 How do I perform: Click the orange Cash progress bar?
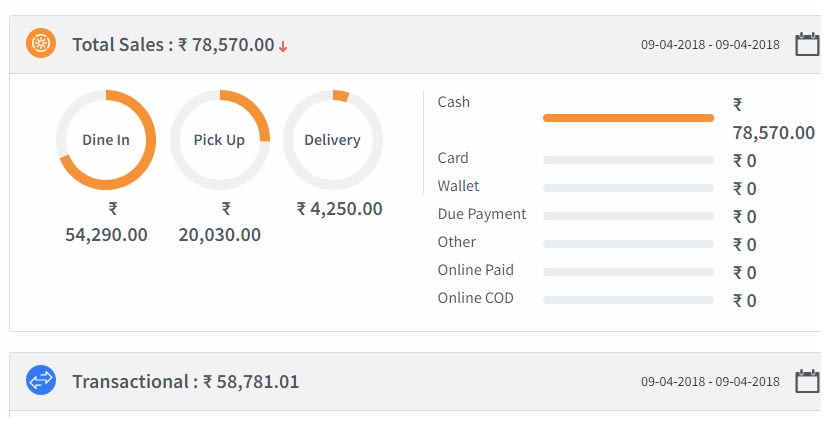[x=628, y=118]
